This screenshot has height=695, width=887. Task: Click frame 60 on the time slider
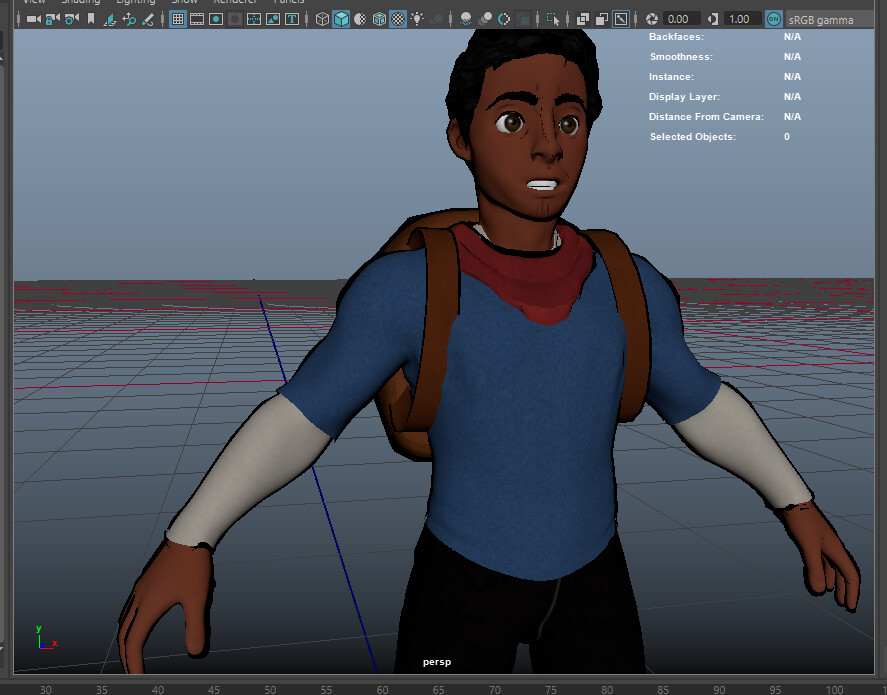pos(382,689)
